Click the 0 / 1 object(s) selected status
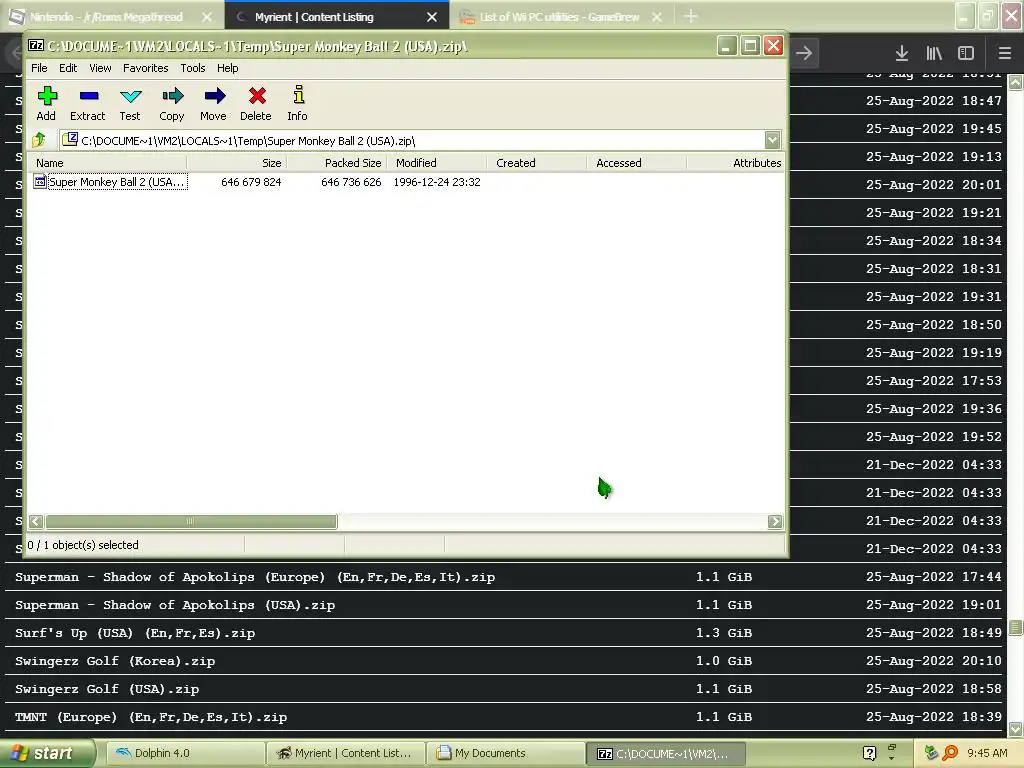The height and width of the screenshot is (768, 1024). [x=83, y=545]
